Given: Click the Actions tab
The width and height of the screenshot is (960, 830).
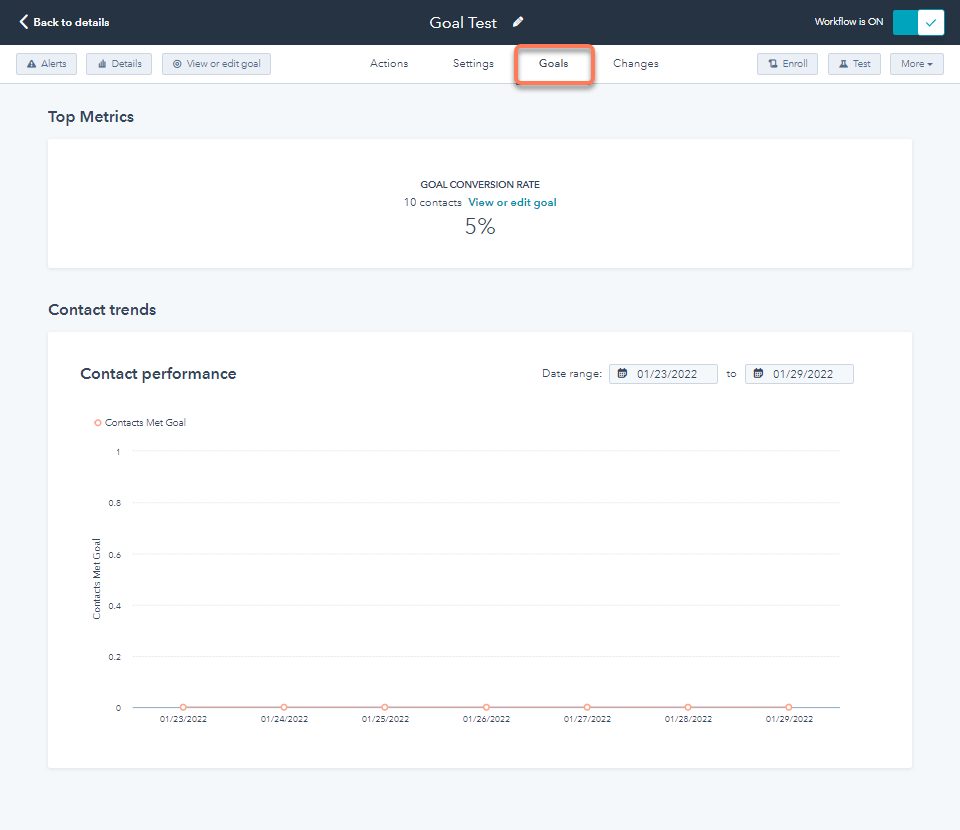Looking at the screenshot, I should point(389,63).
